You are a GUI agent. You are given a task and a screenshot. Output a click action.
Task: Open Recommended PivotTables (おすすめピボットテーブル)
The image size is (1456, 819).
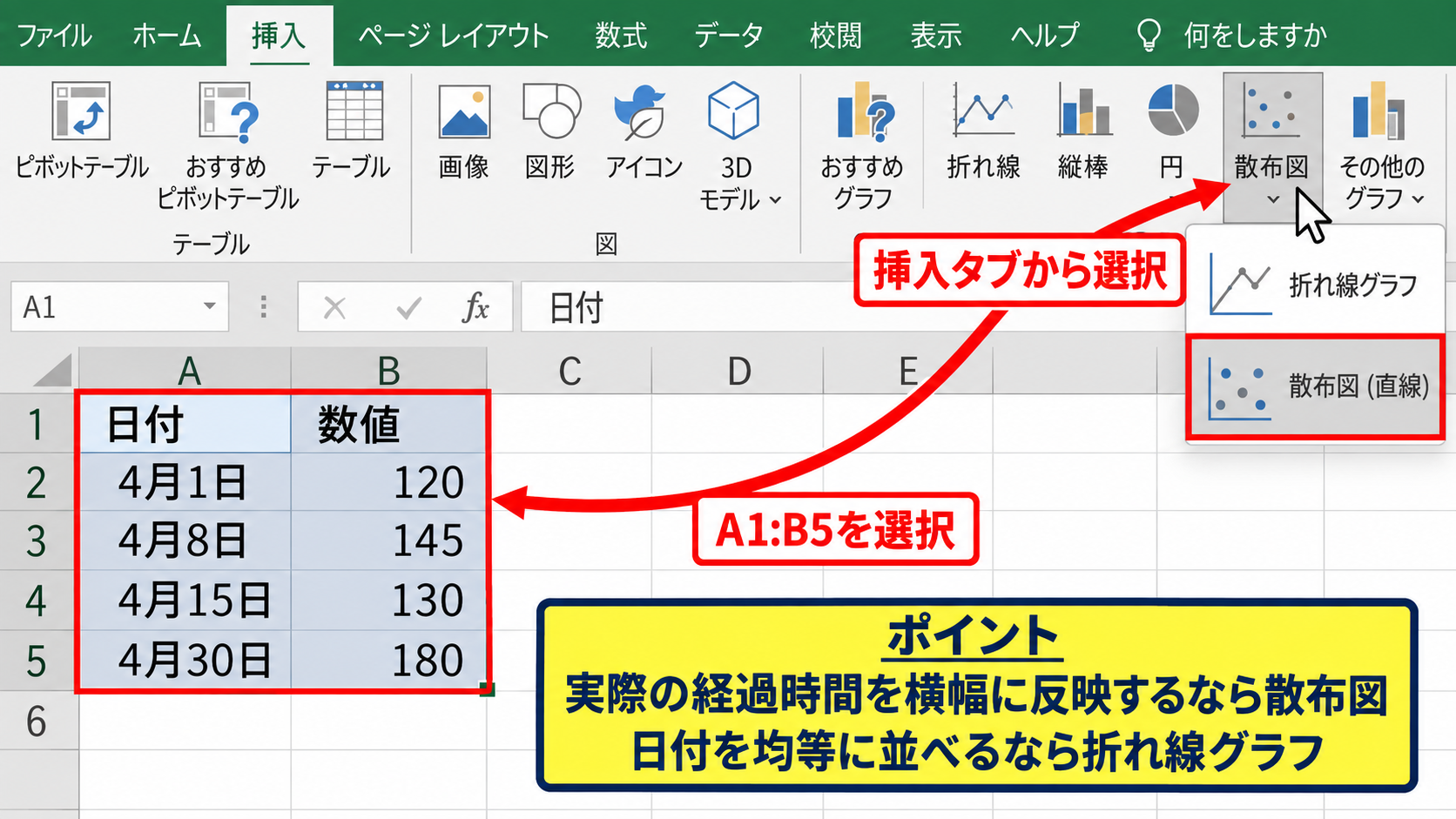pyautogui.click(x=228, y=146)
